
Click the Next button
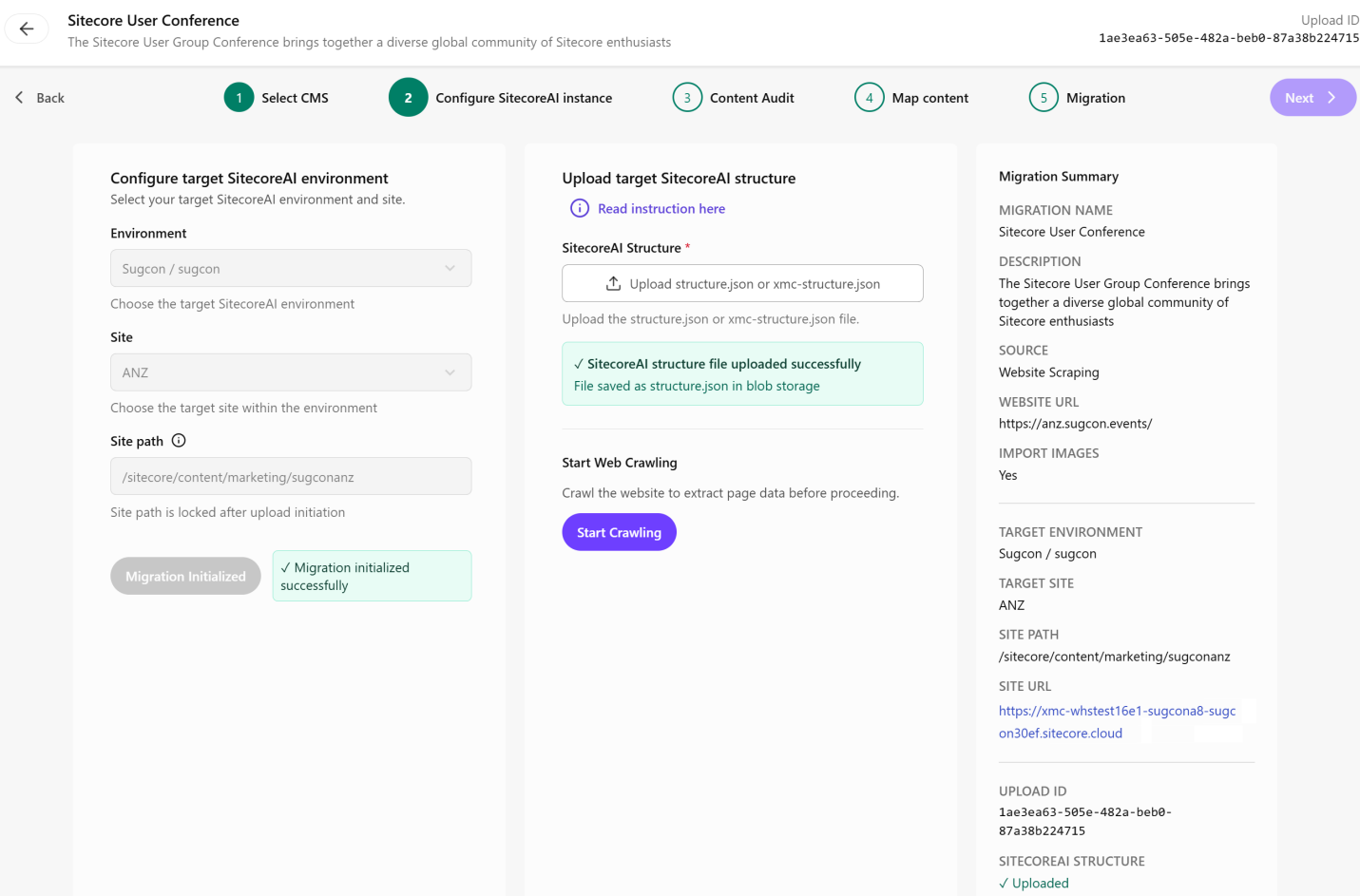point(1312,97)
